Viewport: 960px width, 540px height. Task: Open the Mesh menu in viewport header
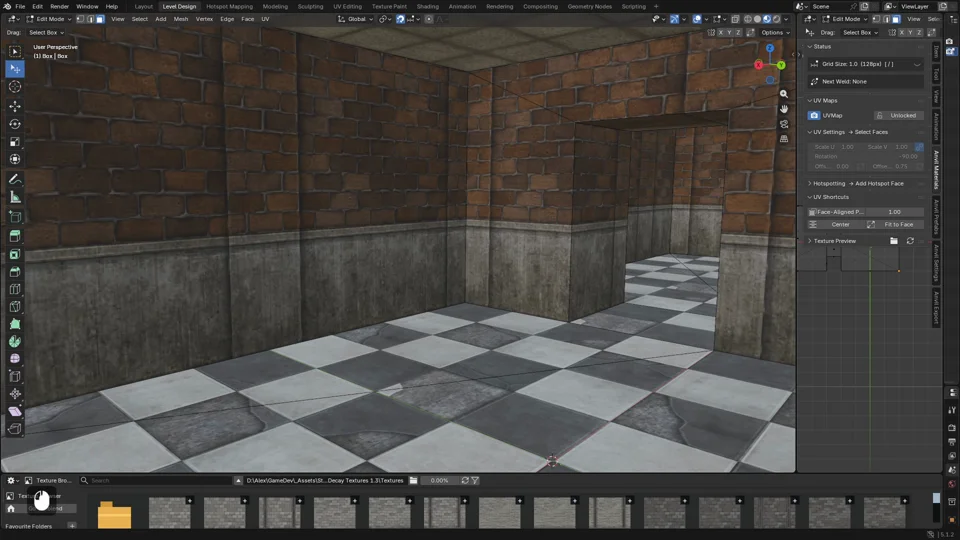(x=181, y=19)
